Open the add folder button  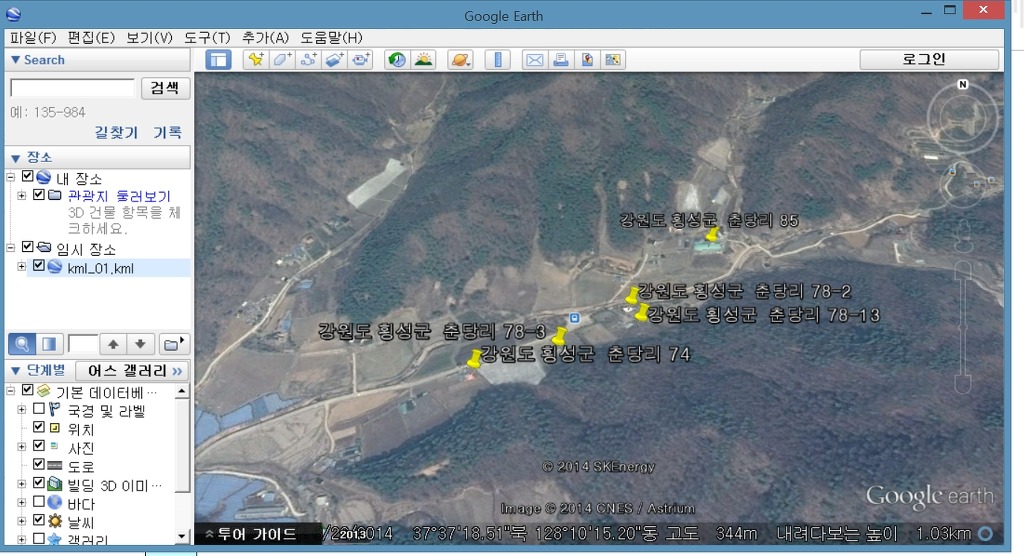point(173,344)
